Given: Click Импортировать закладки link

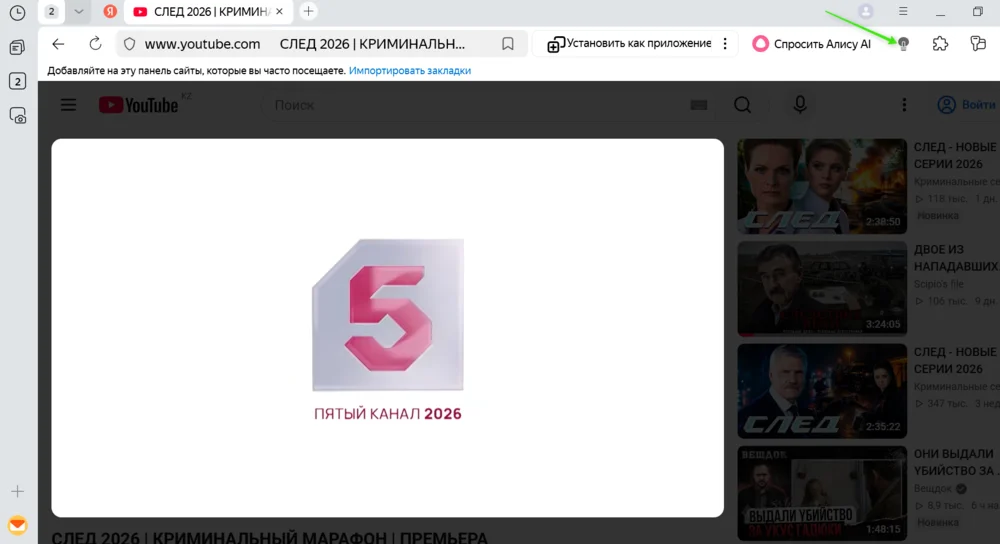Looking at the screenshot, I should pos(409,71).
